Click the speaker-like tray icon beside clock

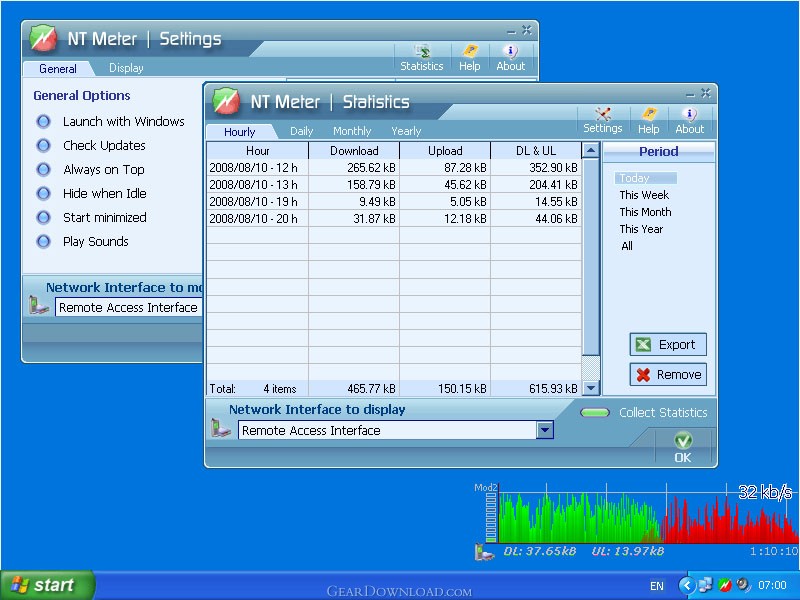[743, 585]
